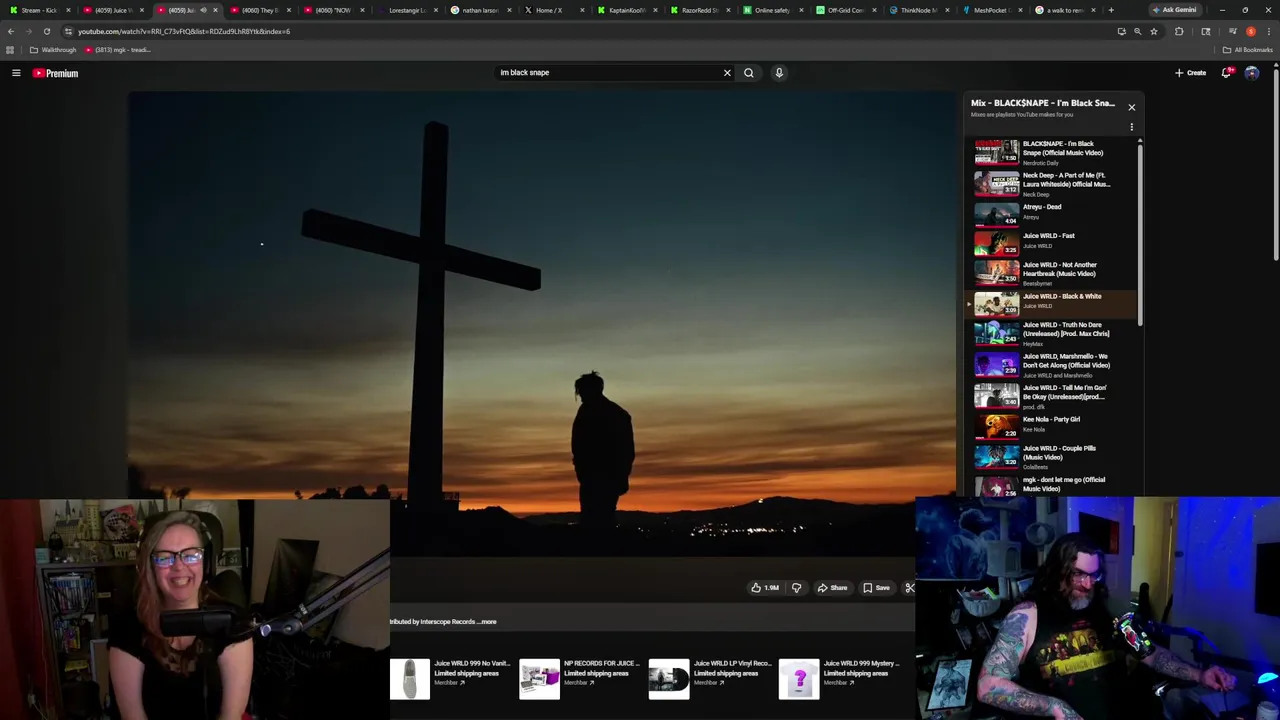This screenshot has width=1280, height=720.
Task: Play 'Kee Nola - Party Girl'
Action: (1052, 426)
